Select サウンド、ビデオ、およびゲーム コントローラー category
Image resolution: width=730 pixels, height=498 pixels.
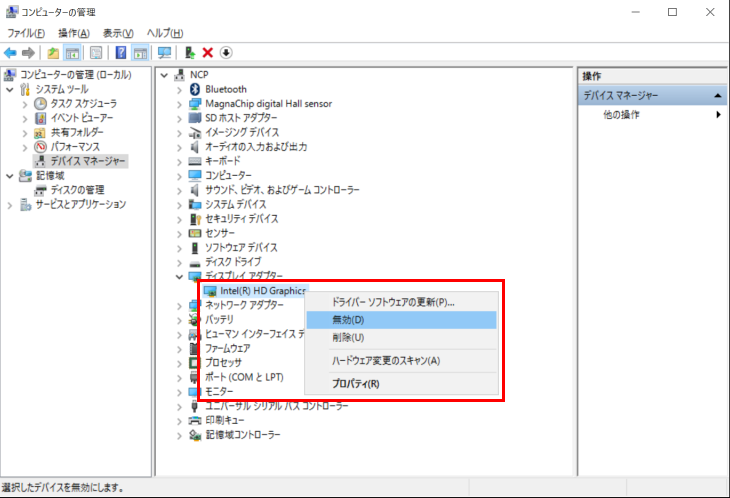(x=282, y=190)
